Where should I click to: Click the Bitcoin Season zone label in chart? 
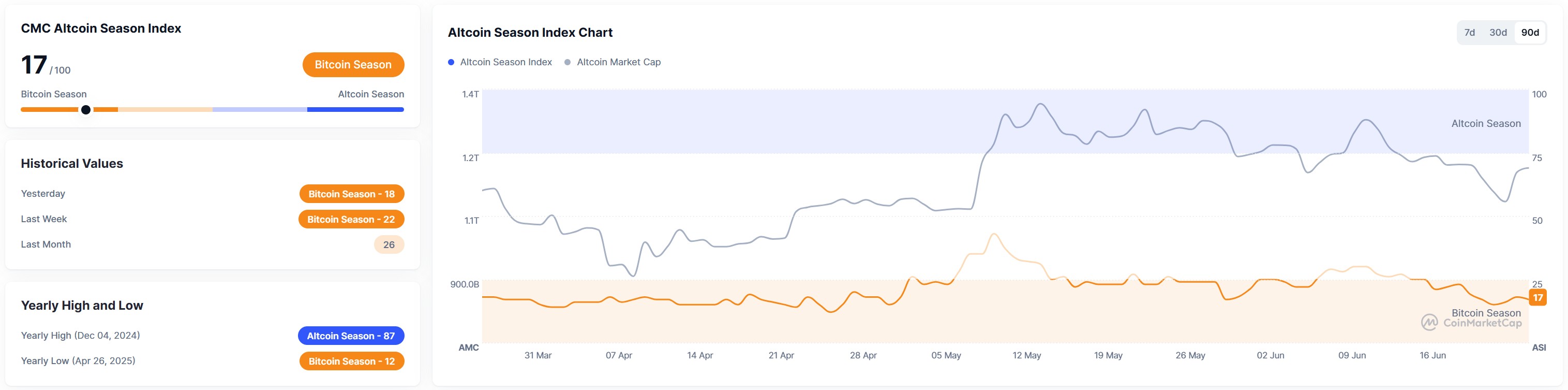click(1485, 313)
